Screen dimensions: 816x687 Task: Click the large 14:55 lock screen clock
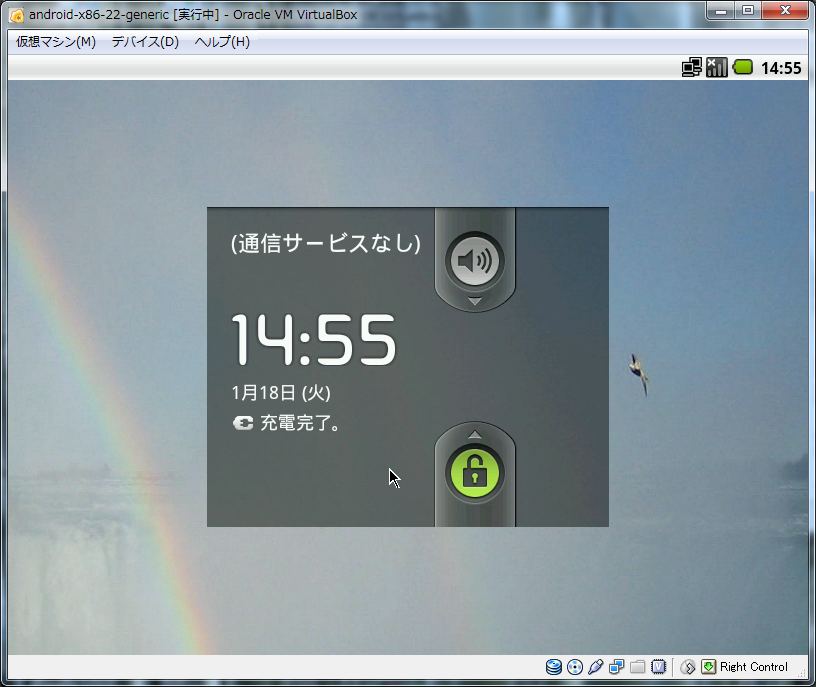314,339
